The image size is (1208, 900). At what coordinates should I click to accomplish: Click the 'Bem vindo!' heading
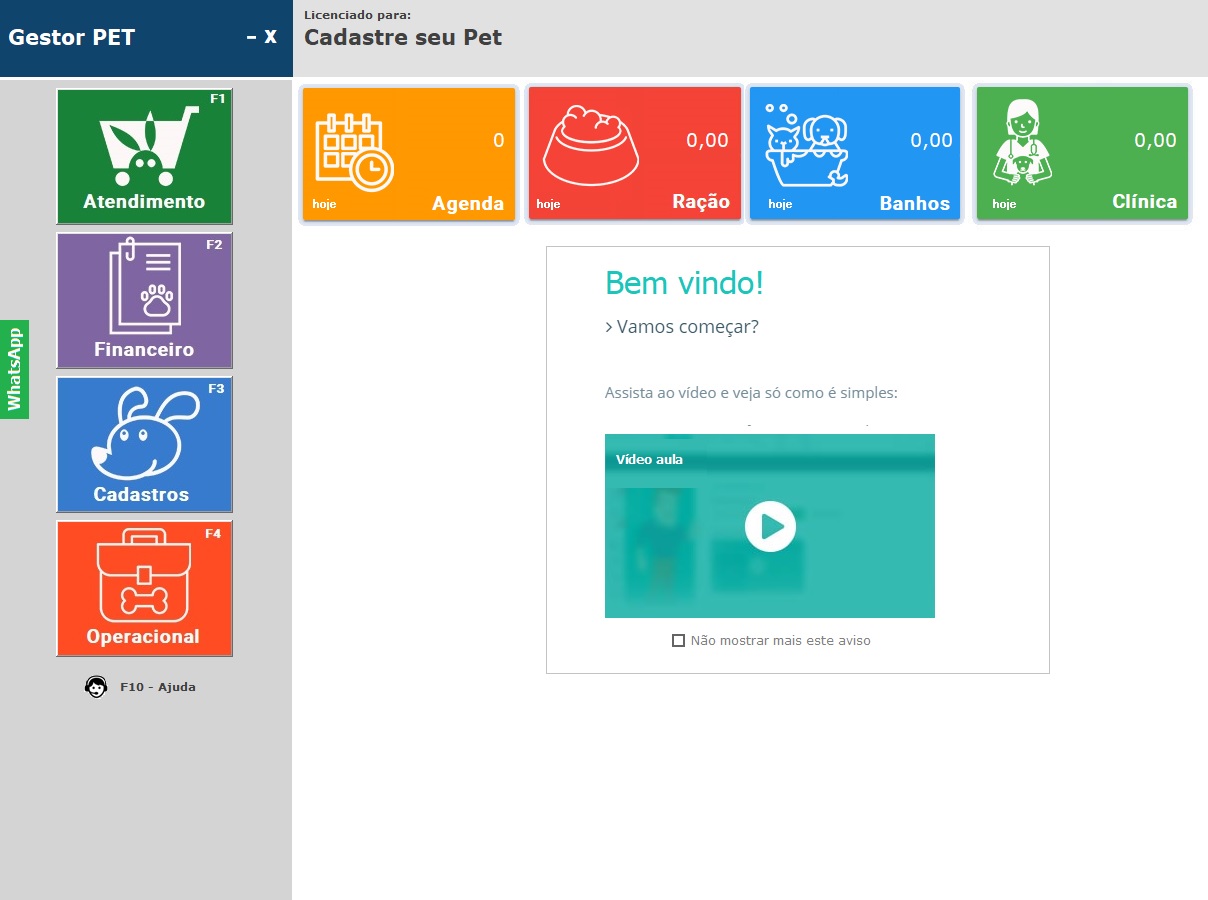point(684,283)
